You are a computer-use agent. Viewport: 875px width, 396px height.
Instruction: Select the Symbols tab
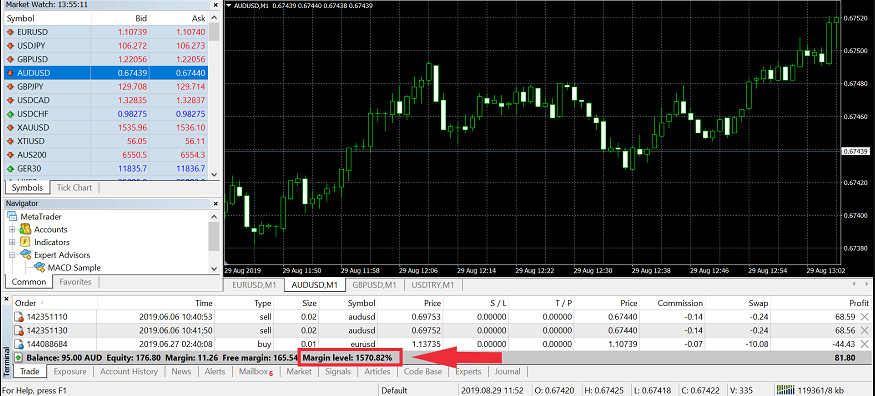[27, 187]
